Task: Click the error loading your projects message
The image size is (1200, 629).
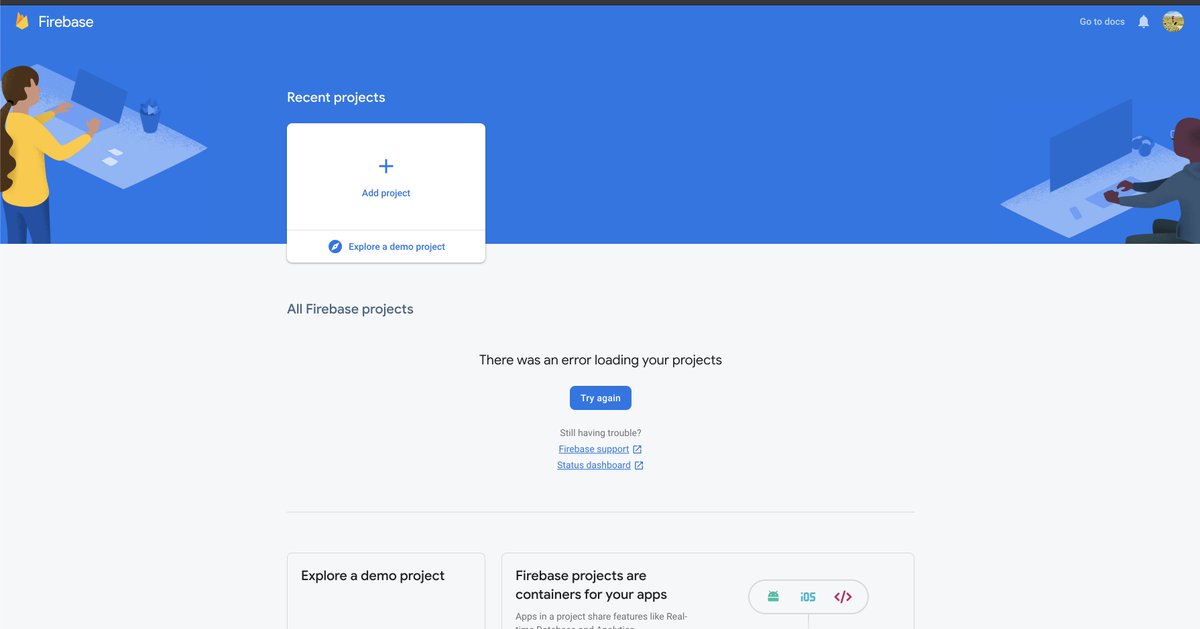Action: click(x=600, y=360)
